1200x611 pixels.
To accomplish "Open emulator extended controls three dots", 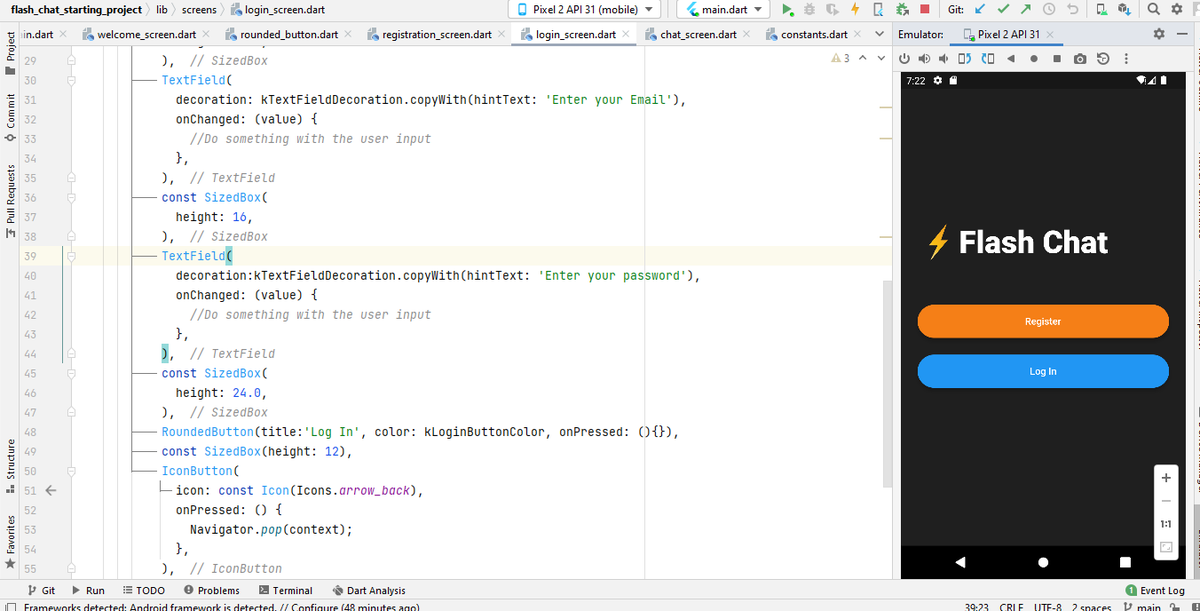I will tap(1127, 57).
